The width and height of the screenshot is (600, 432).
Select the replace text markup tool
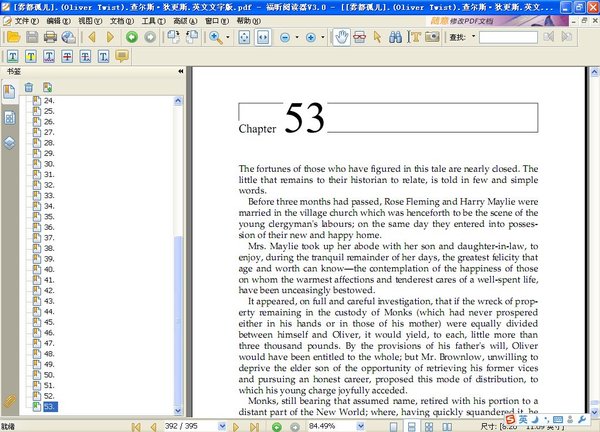click(85, 57)
